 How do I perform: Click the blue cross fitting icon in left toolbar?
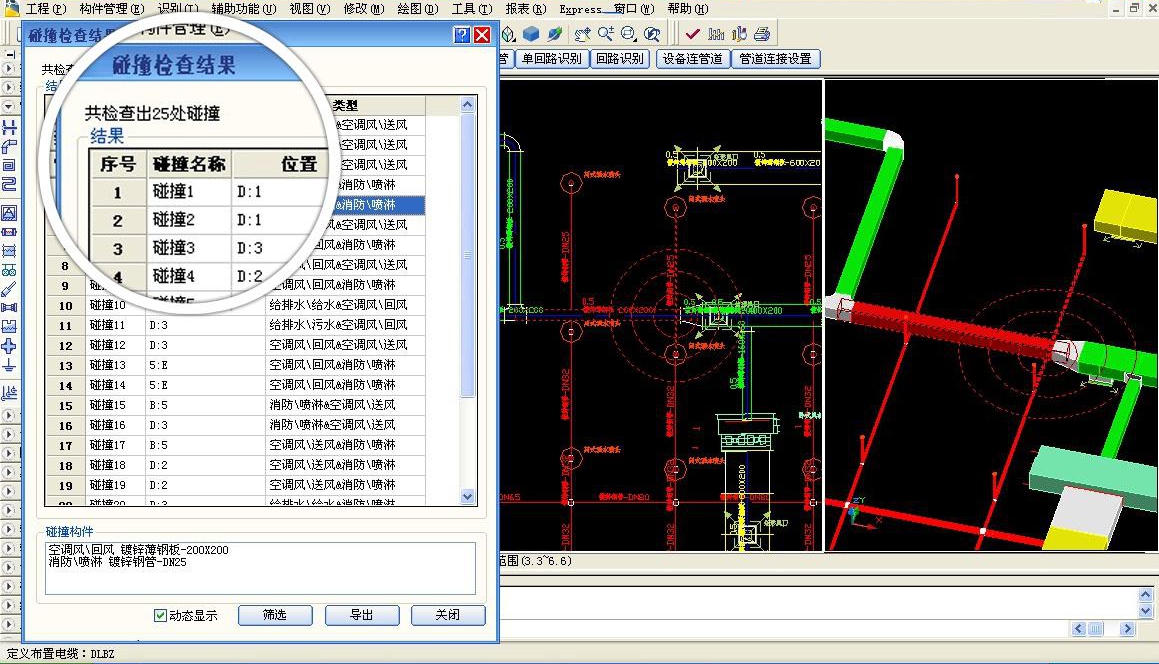click(9, 346)
